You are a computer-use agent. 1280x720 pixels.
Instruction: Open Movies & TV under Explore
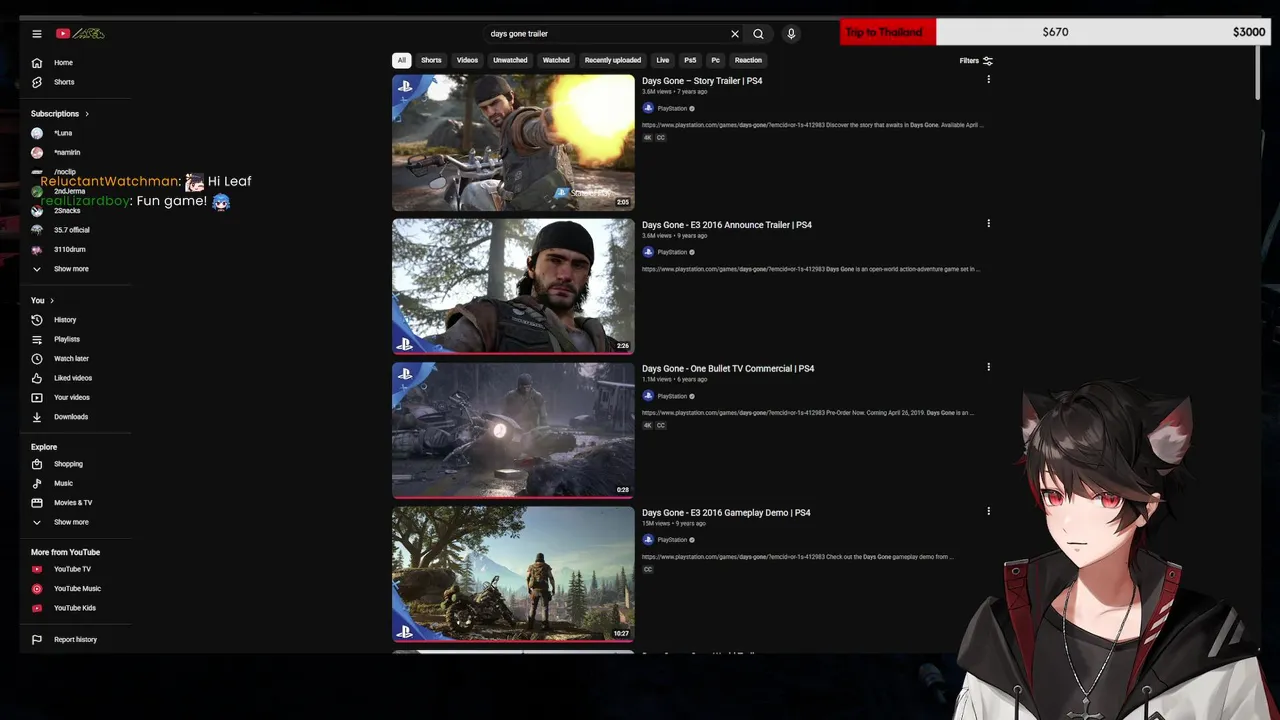[x=73, y=503]
